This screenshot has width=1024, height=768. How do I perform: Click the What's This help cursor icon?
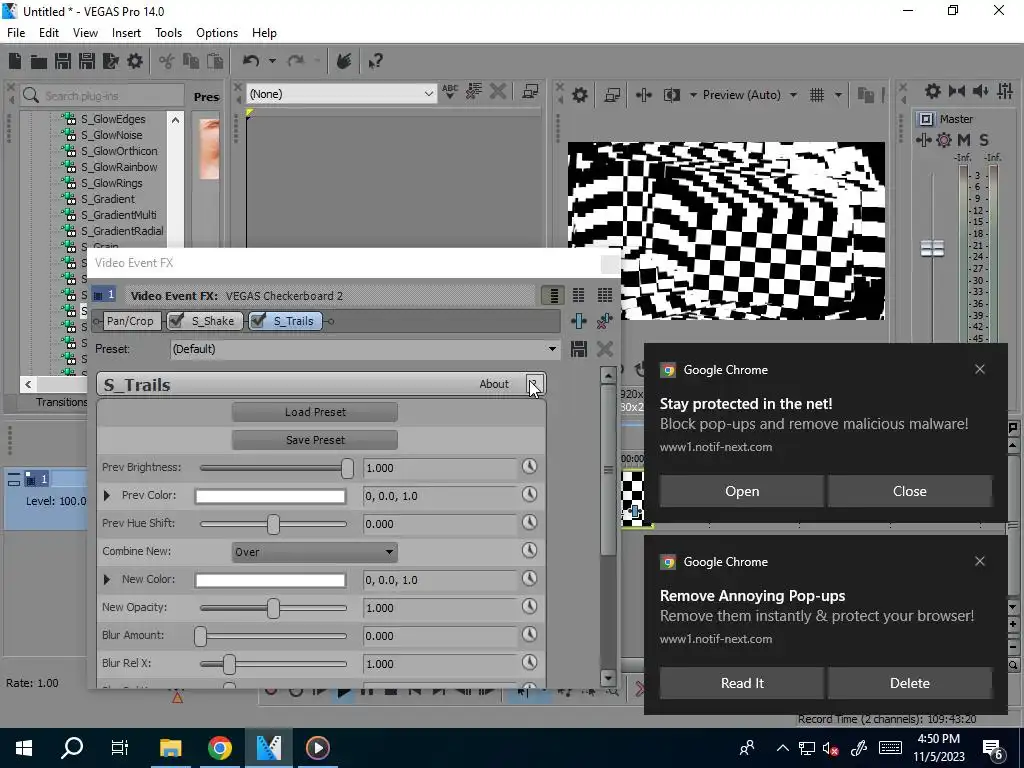pyautogui.click(x=376, y=61)
